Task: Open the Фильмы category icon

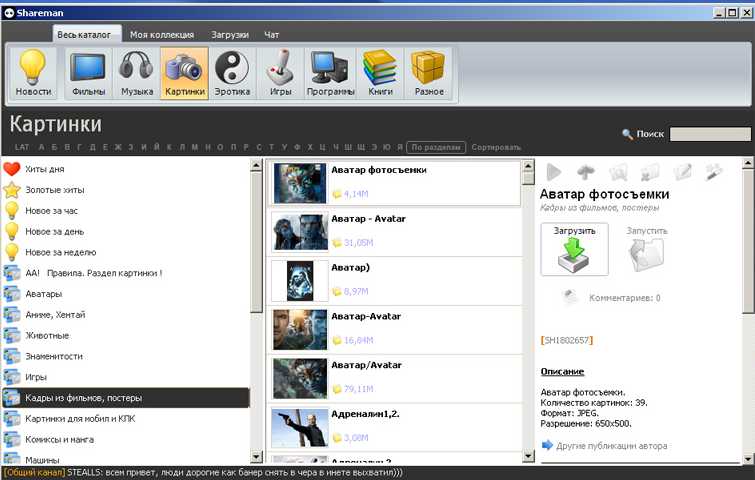Action: [88, 73]
